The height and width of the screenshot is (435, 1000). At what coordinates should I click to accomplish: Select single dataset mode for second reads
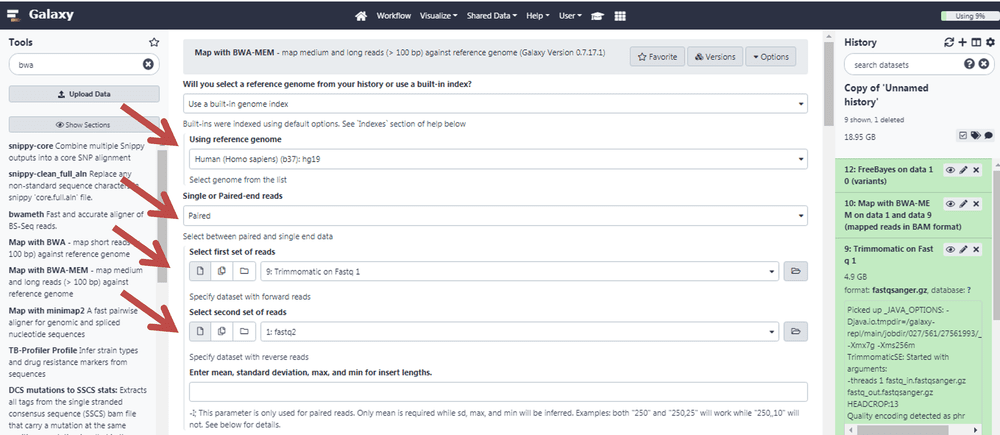tap(200, 332)
